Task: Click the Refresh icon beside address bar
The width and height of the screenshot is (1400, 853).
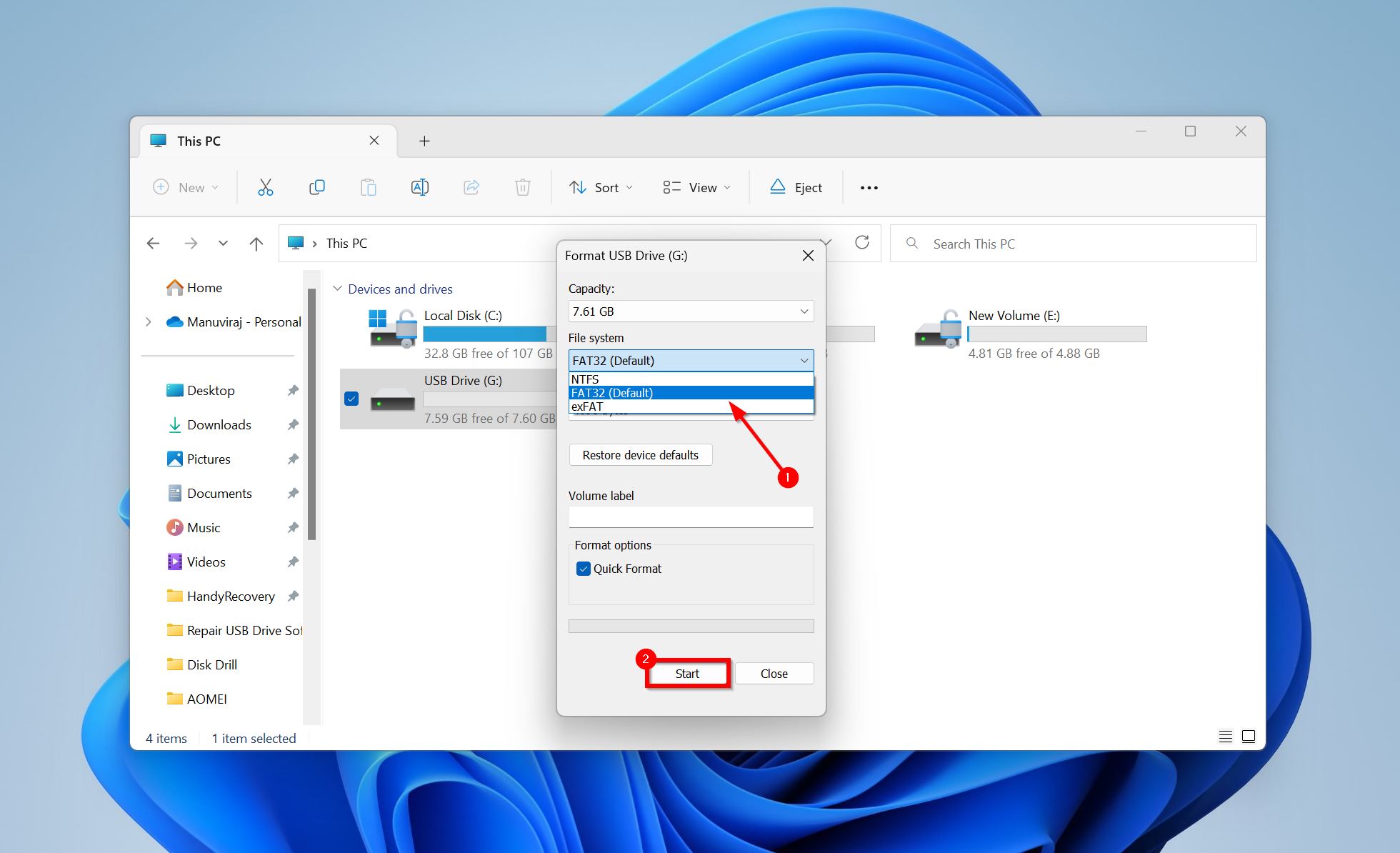Action: (862, 243)
